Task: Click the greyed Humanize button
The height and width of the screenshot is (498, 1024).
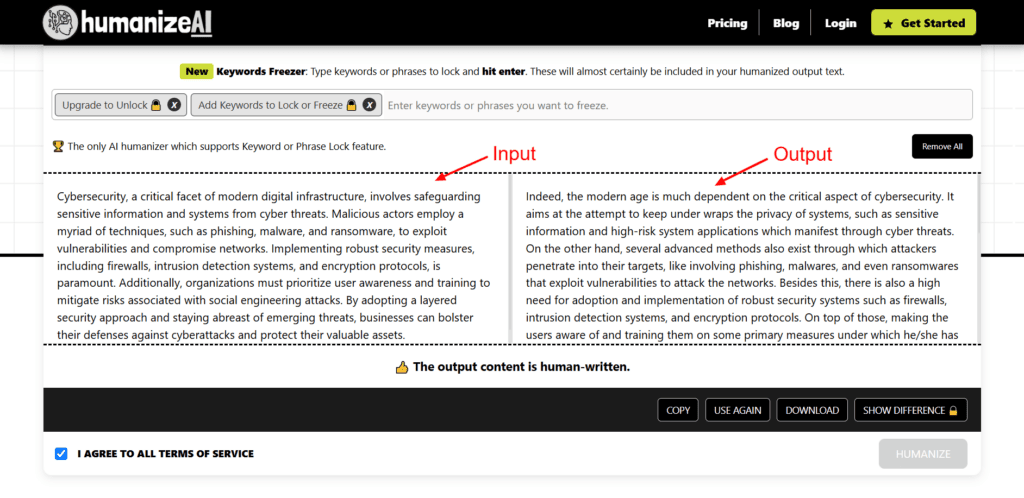Action: click(923, 454)
